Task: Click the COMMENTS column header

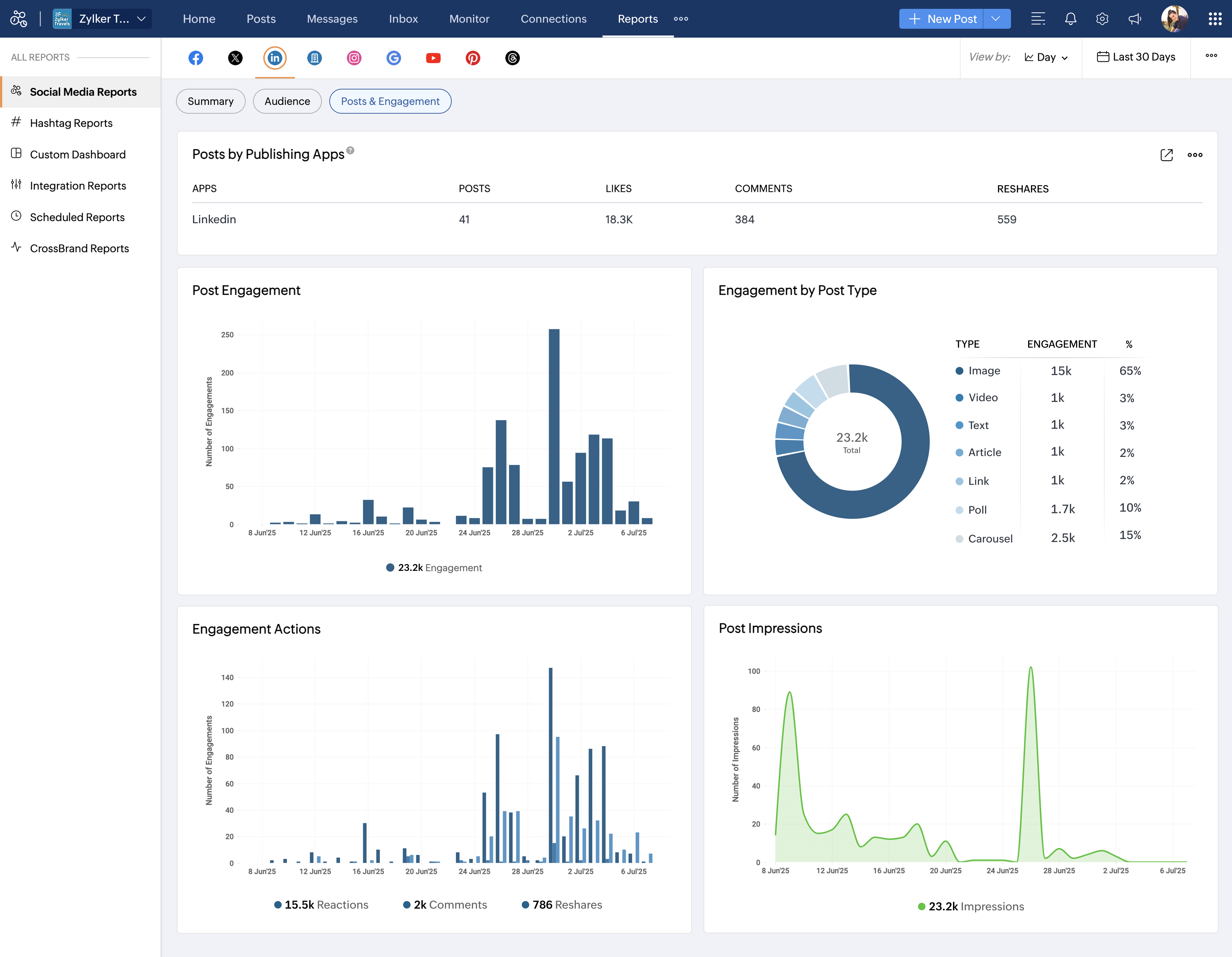Action: pyautogui.click(x=763, y=189)
